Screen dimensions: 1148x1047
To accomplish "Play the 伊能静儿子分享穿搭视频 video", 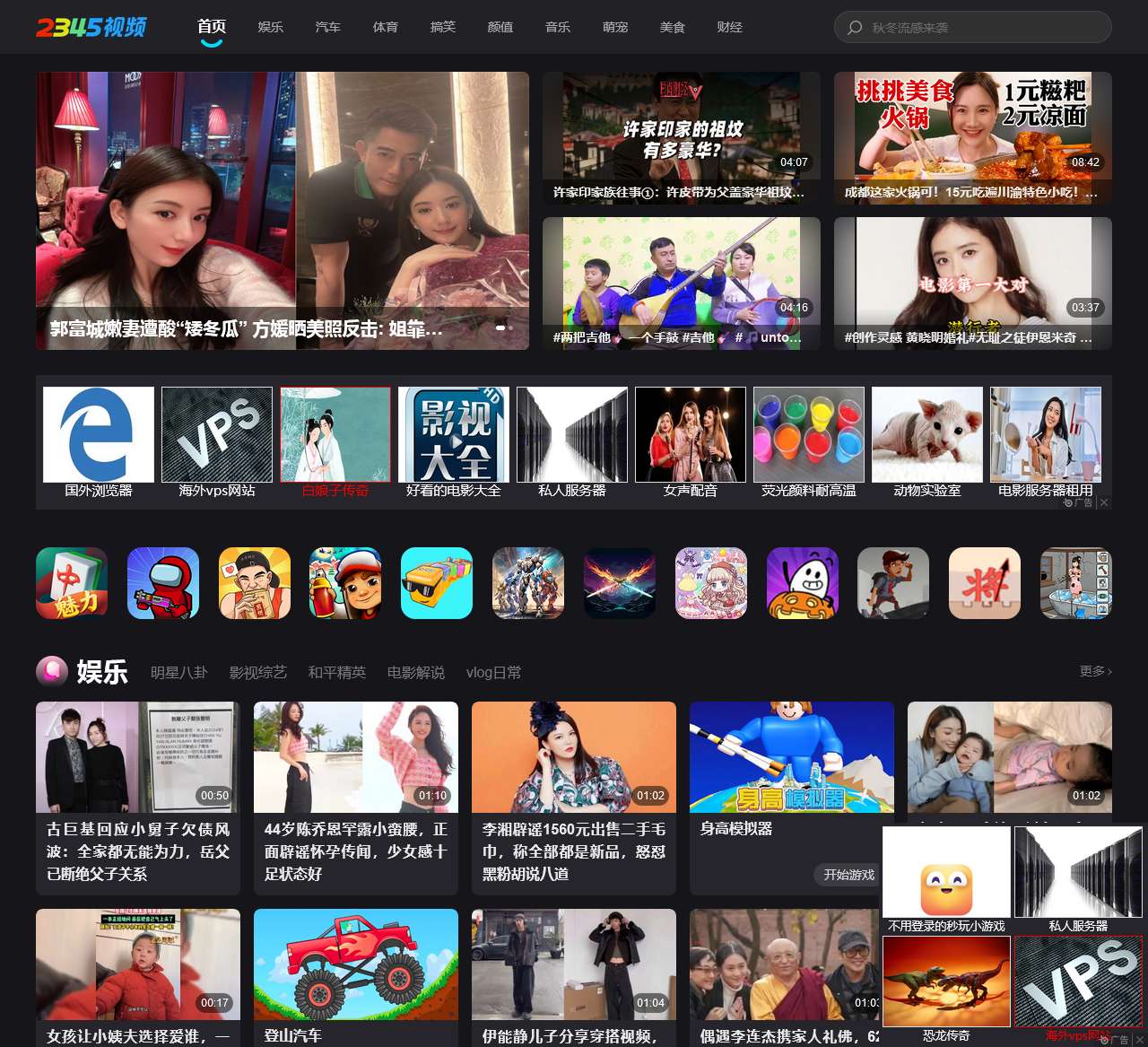I will 574,978.
